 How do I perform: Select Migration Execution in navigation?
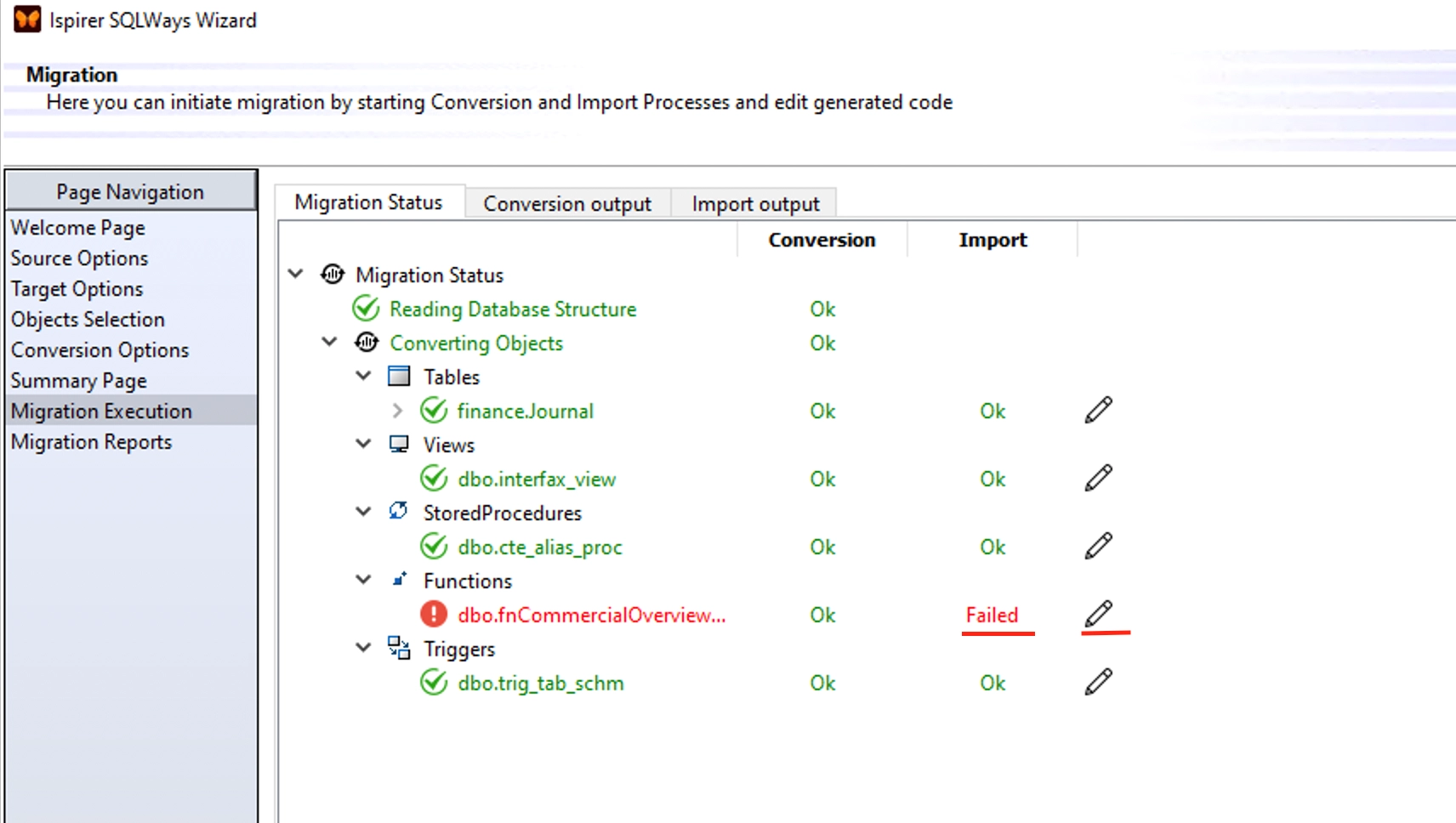tap(131, 411)
